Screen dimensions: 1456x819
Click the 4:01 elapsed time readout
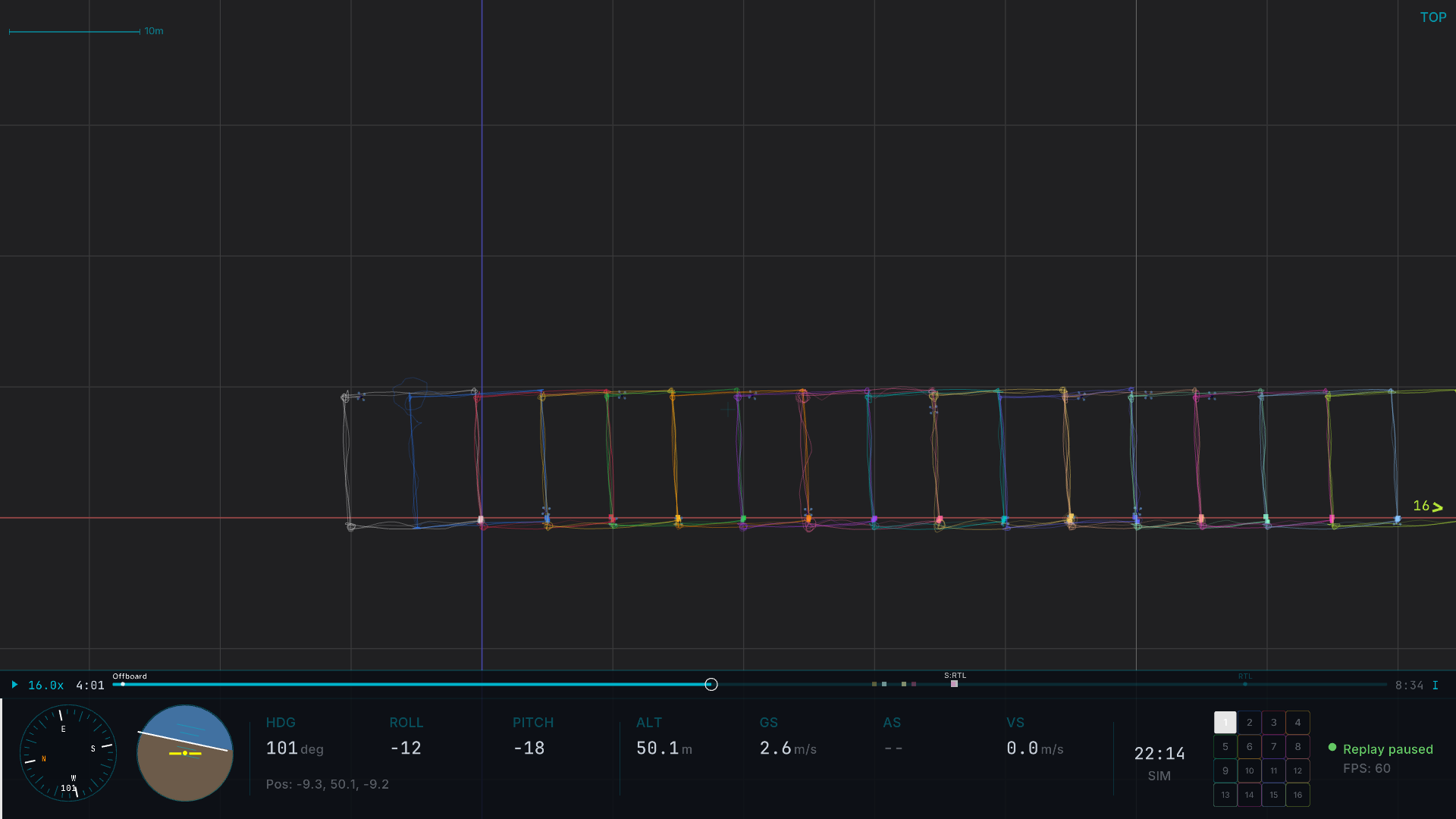pos(90,684)
